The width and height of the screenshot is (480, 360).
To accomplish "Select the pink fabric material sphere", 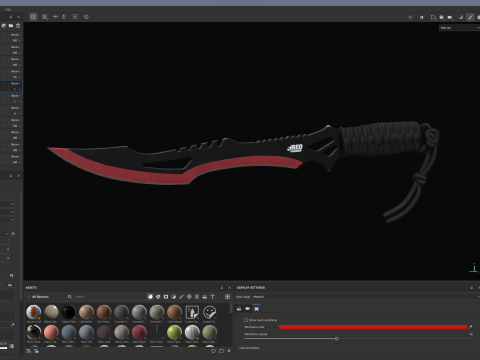I will pos(51,332).
